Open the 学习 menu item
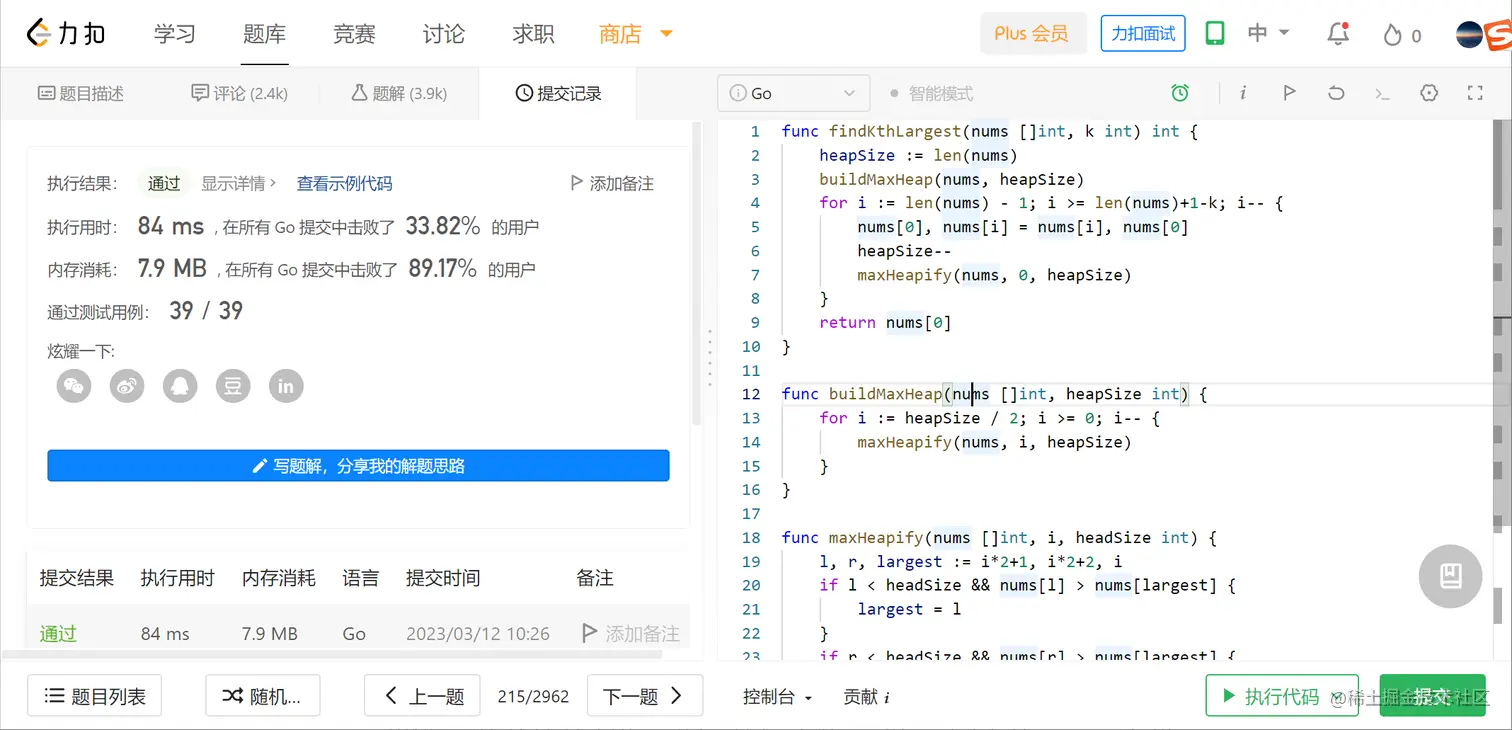 click(x=175, y=34)
